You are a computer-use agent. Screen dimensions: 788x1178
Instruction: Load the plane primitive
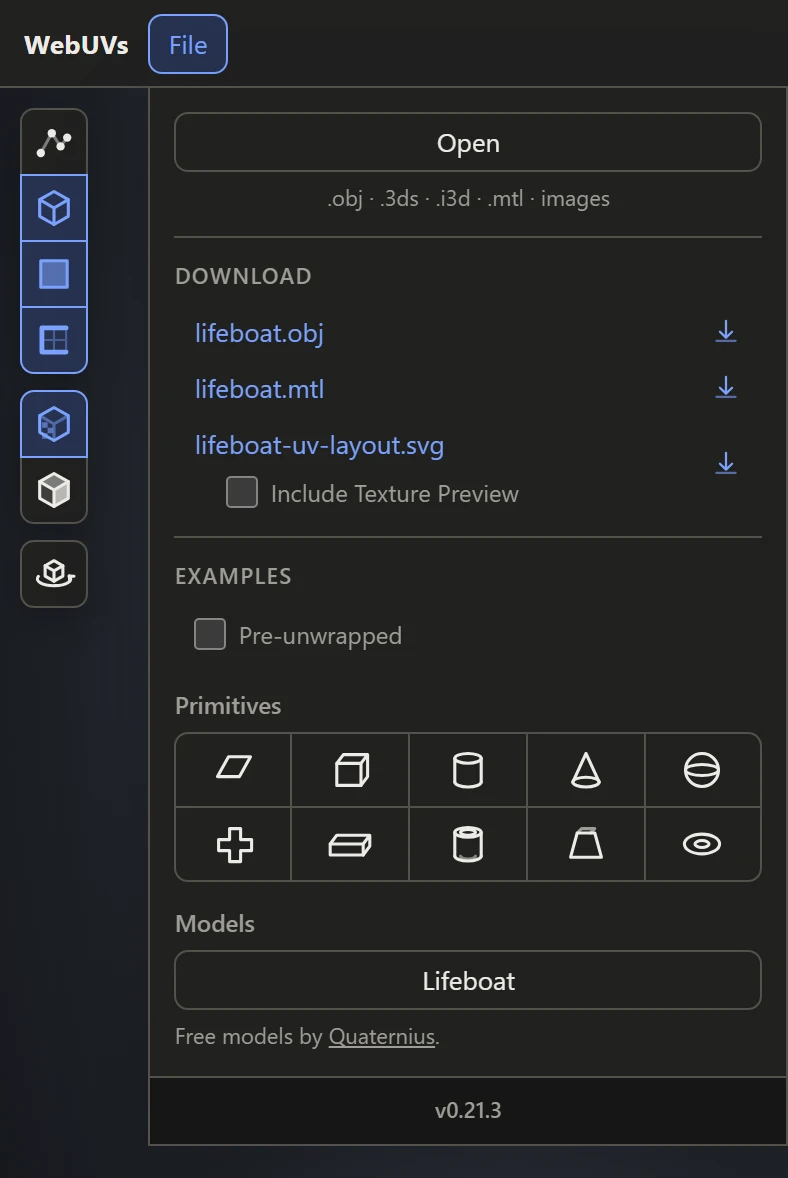click(x=234, y=770)
